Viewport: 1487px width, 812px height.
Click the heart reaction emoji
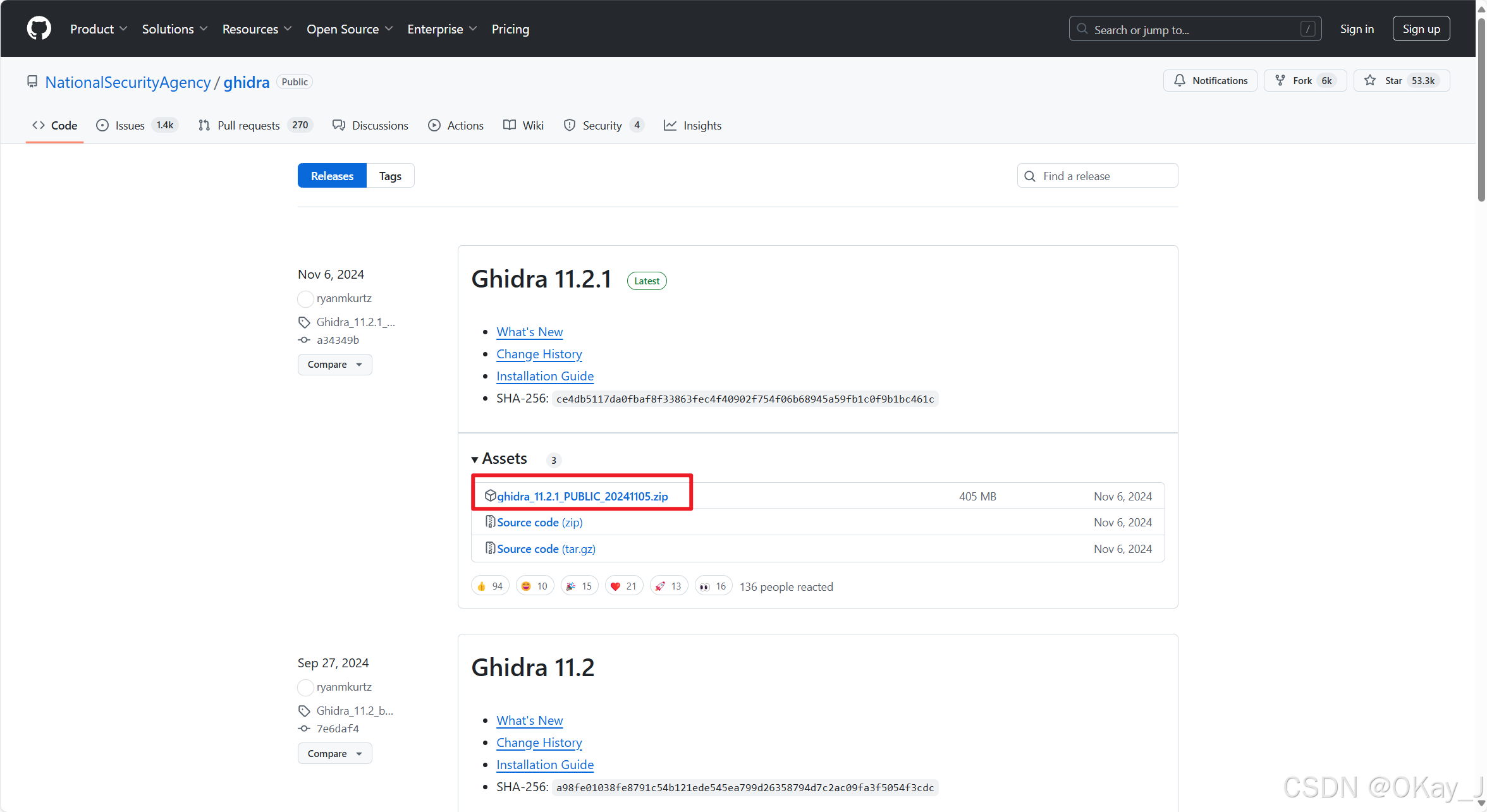[615, 586]
